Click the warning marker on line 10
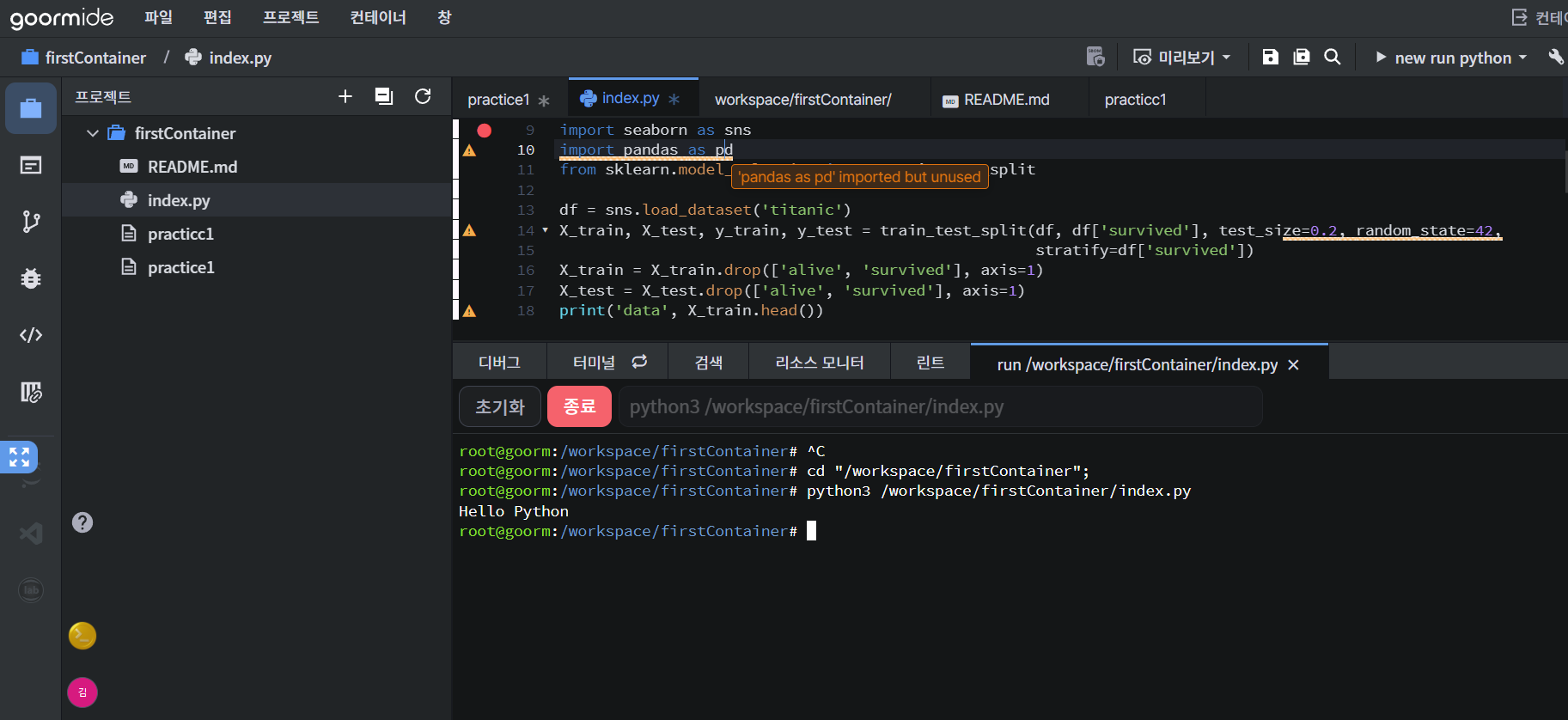The image size is (1568, 720). pos(469,150)
